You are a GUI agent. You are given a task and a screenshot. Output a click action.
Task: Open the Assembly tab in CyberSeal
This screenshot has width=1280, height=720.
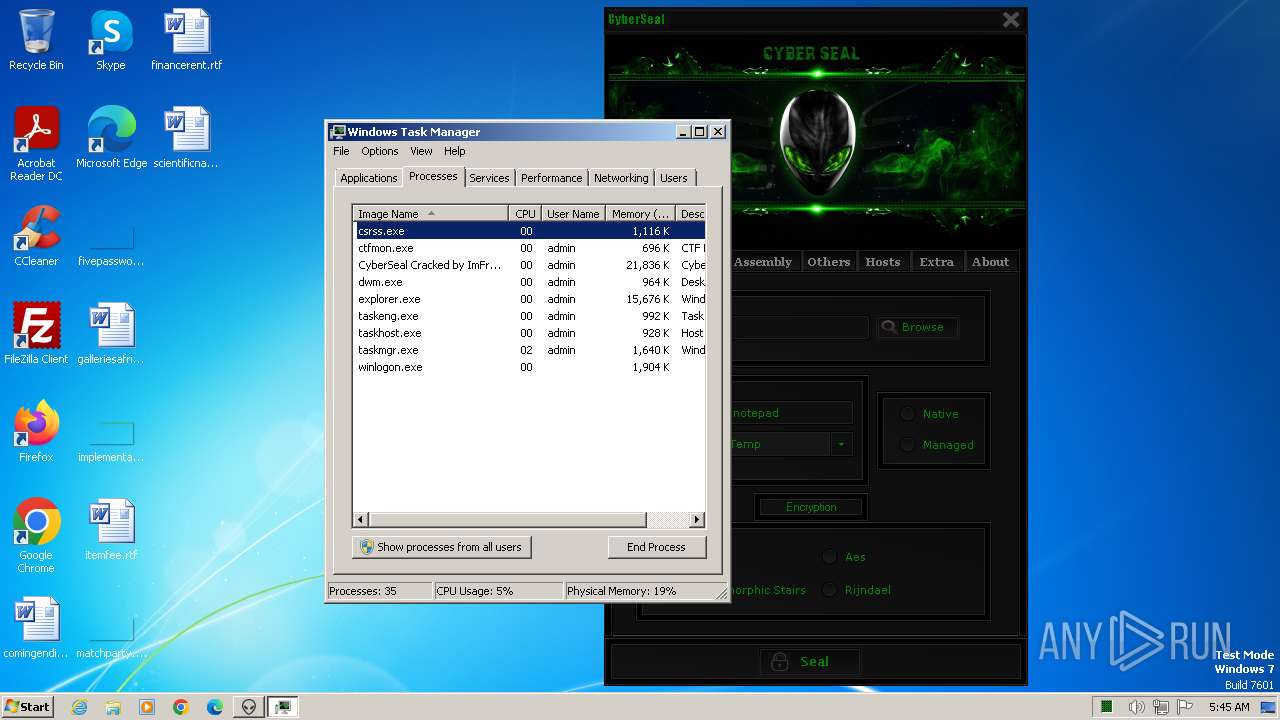coord(762,262)
